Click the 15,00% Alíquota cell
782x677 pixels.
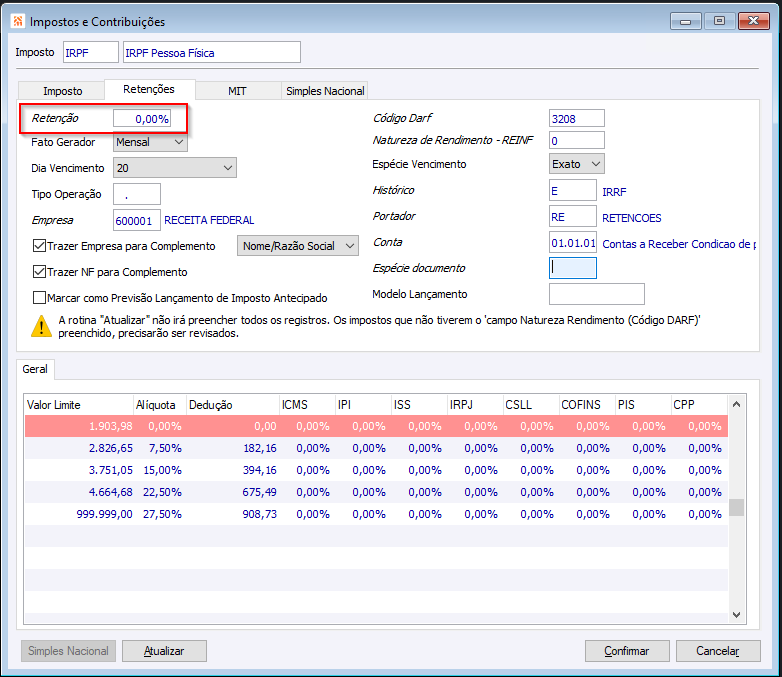160,470
